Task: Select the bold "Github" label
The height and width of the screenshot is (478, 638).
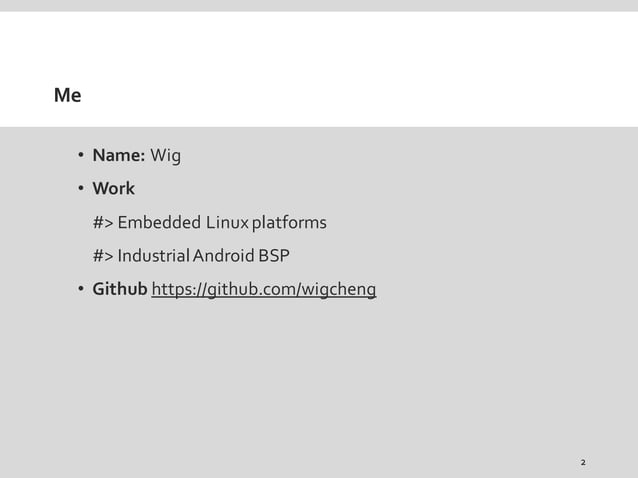Action: coord(120,289)
